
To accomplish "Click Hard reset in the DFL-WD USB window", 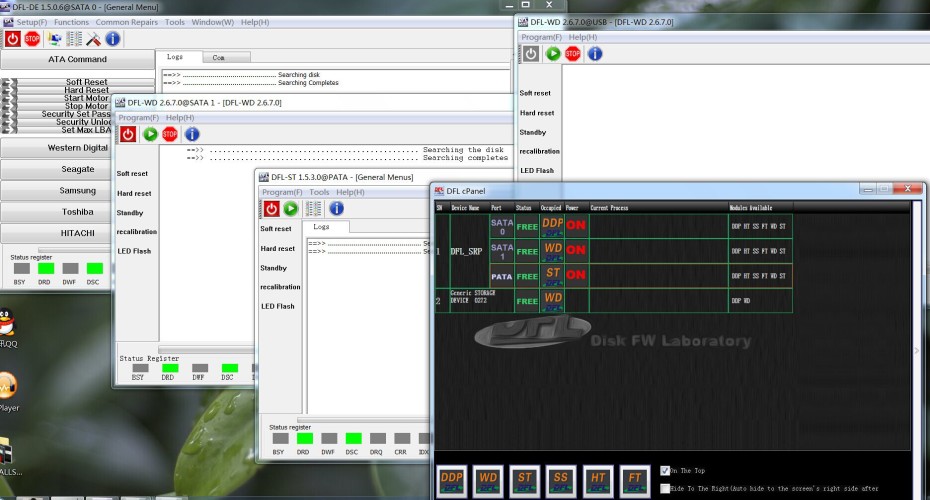I will click(537, 113).
